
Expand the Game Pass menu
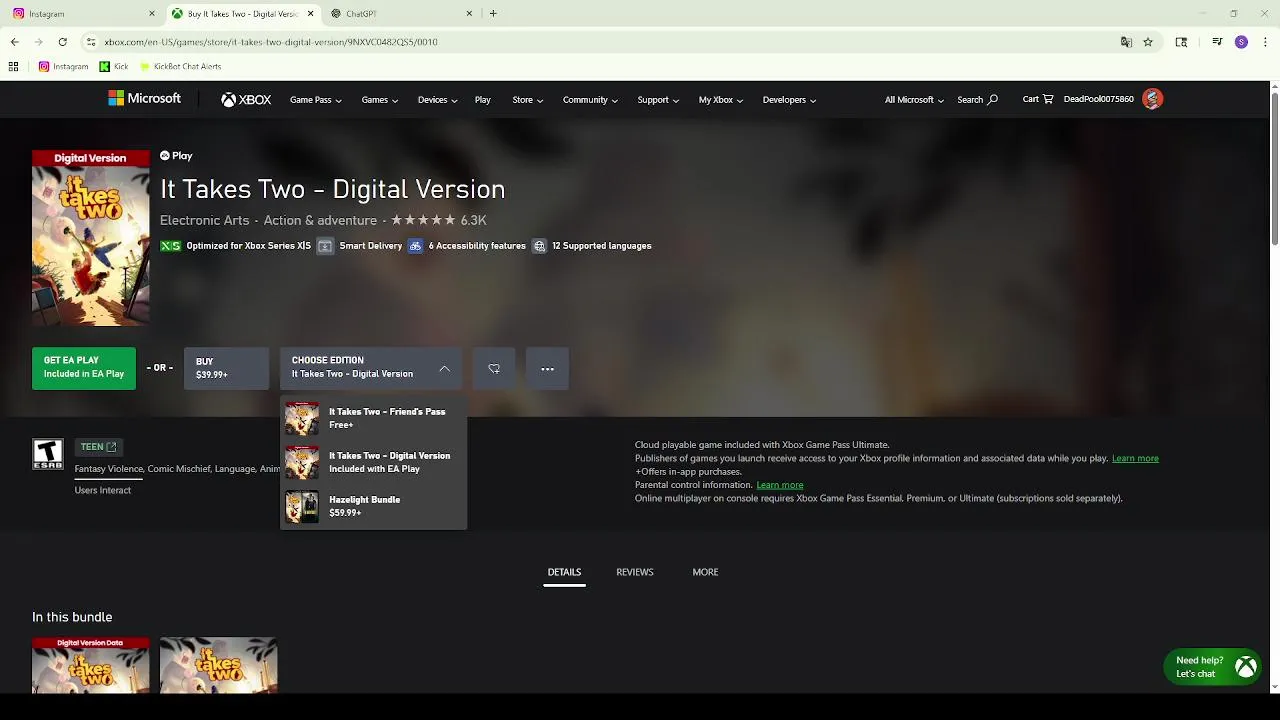click(x=316, y=100)
